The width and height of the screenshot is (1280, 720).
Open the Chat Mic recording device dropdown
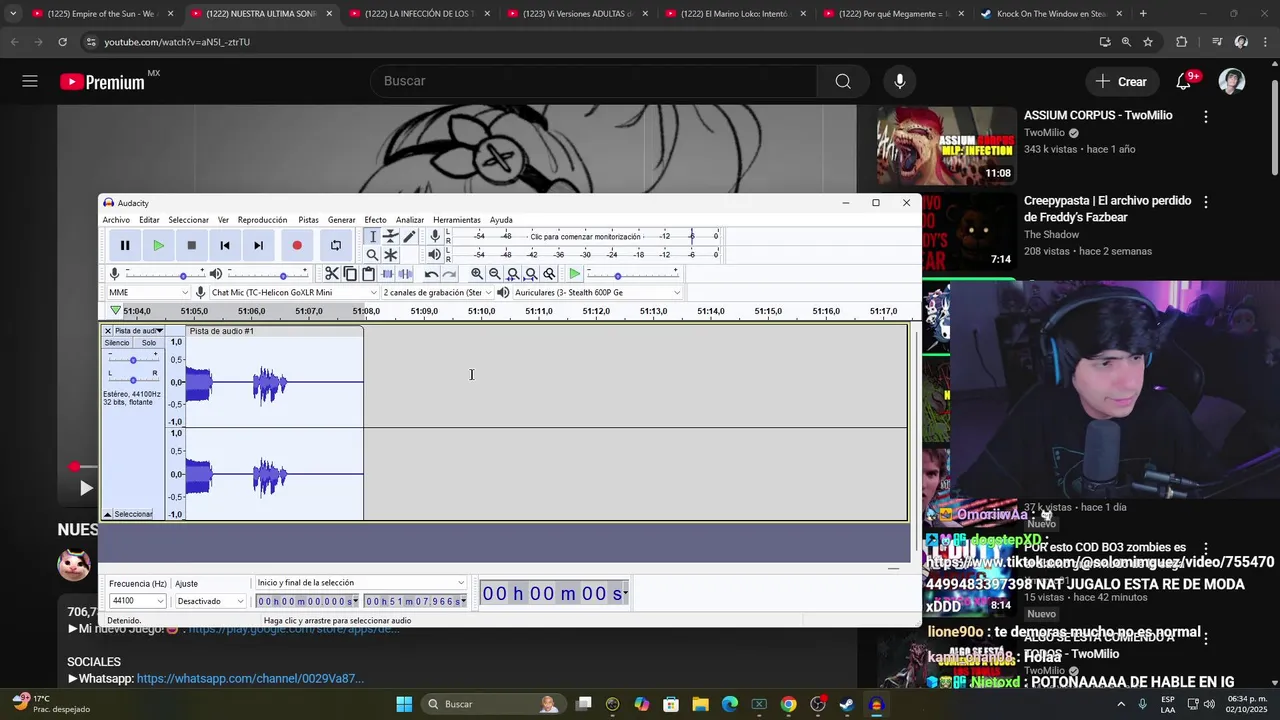click(294, 292)
